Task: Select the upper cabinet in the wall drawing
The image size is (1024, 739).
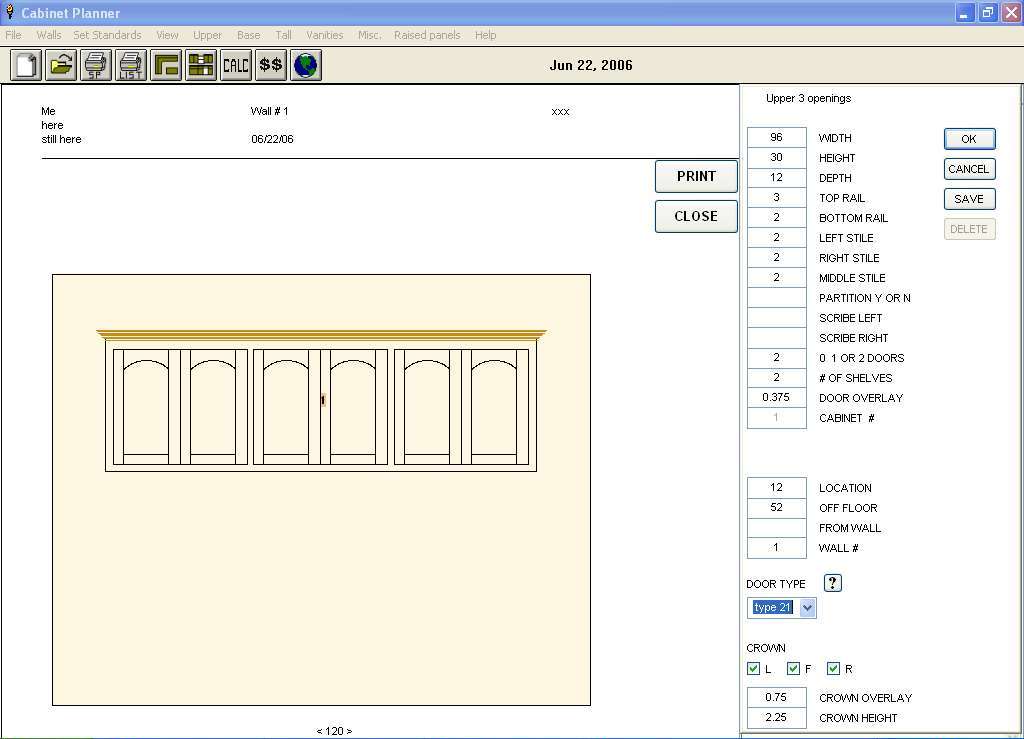Action: [321, 401]
